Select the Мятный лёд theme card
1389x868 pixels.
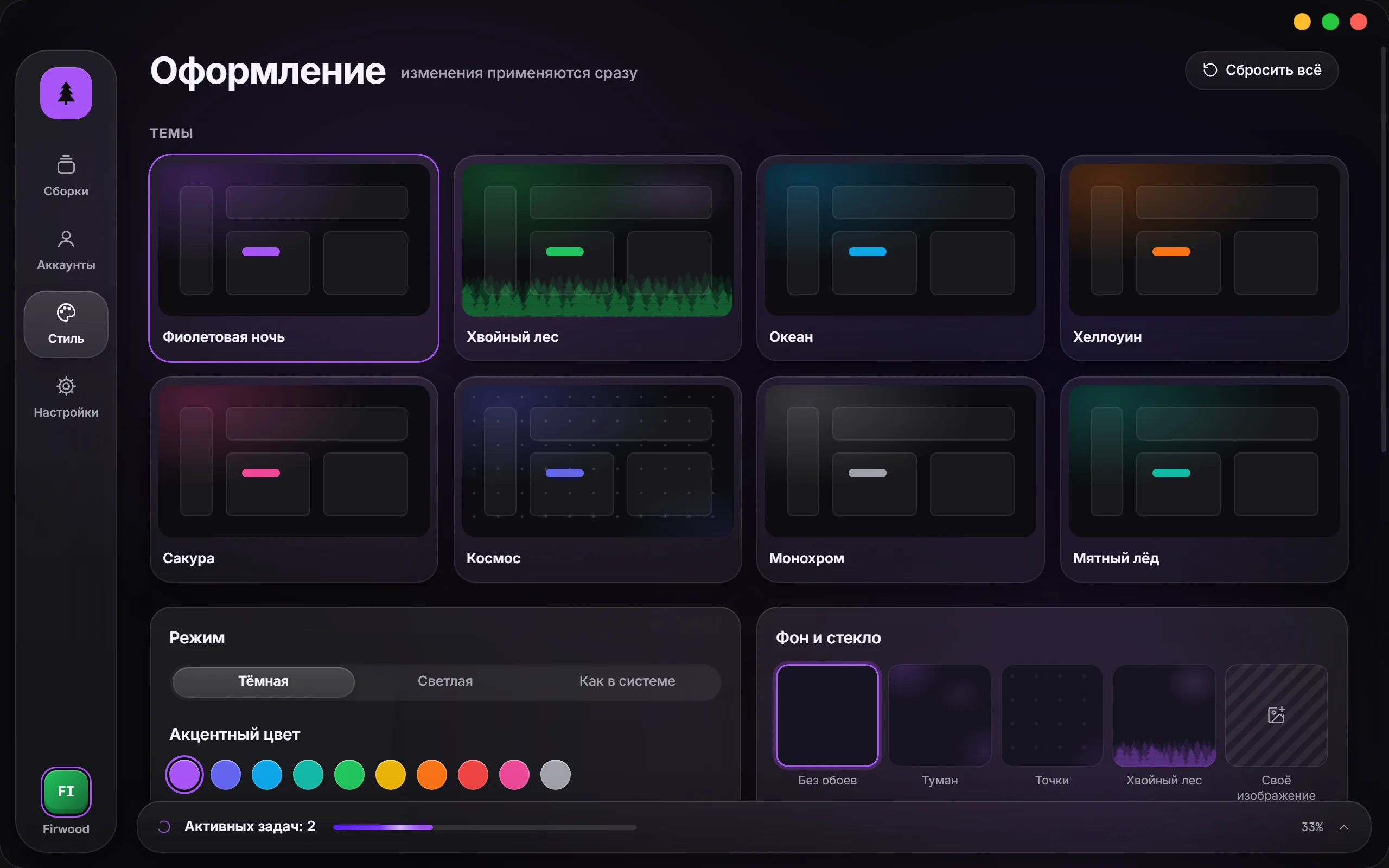(x=1203, y=480)
